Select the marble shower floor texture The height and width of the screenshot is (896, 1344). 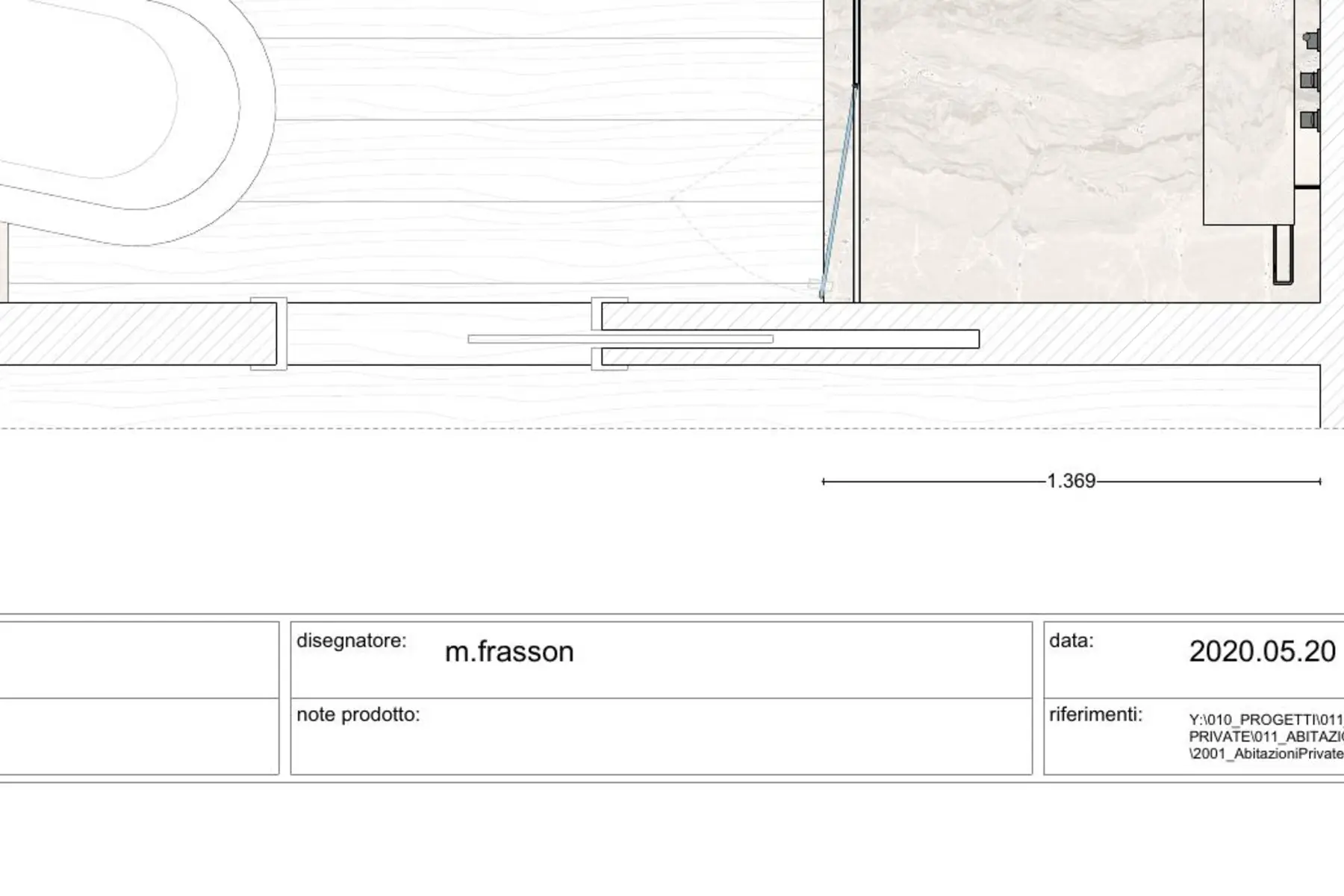click(x=1030, y=149)
